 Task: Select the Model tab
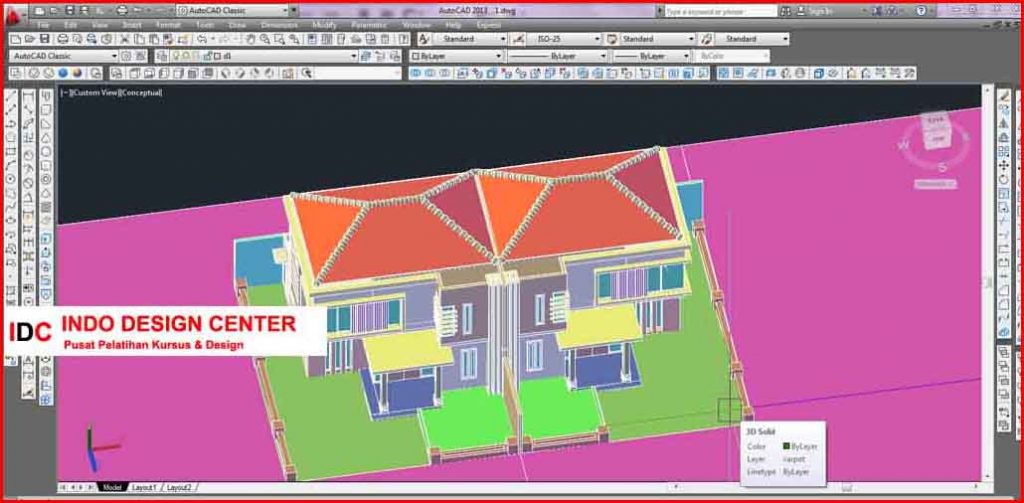pos(112,487)
